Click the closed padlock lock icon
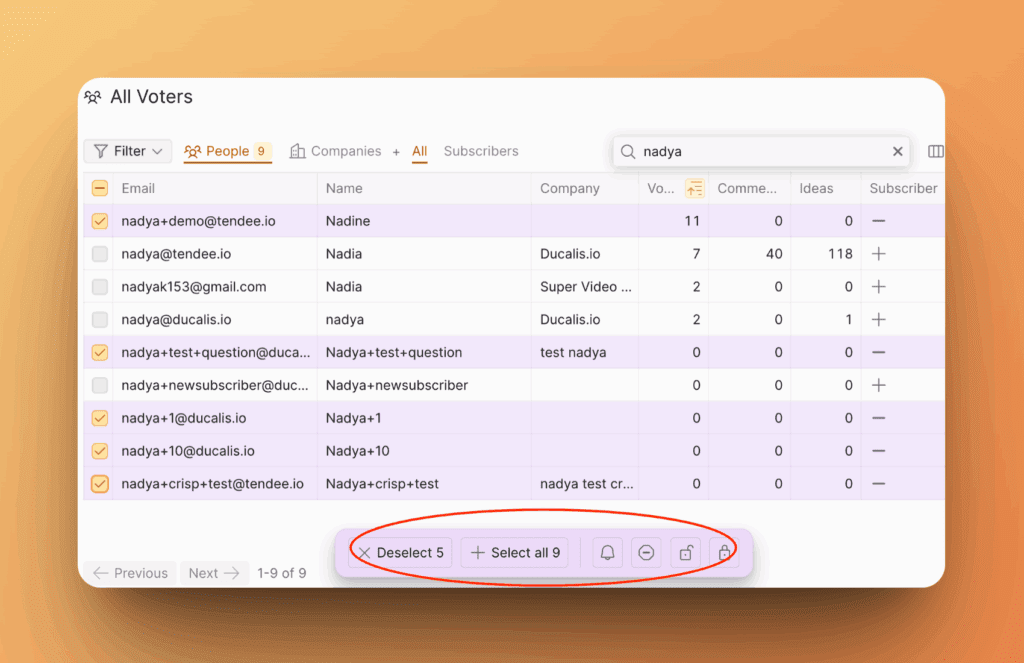Viewport: 1024px width, 663px height. click(724, 553)
